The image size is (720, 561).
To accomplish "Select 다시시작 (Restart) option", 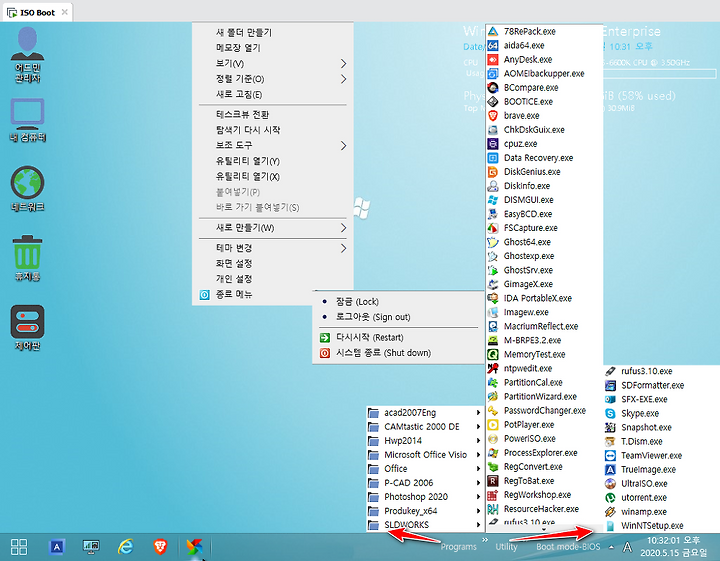I will click(x=398, y=337).
